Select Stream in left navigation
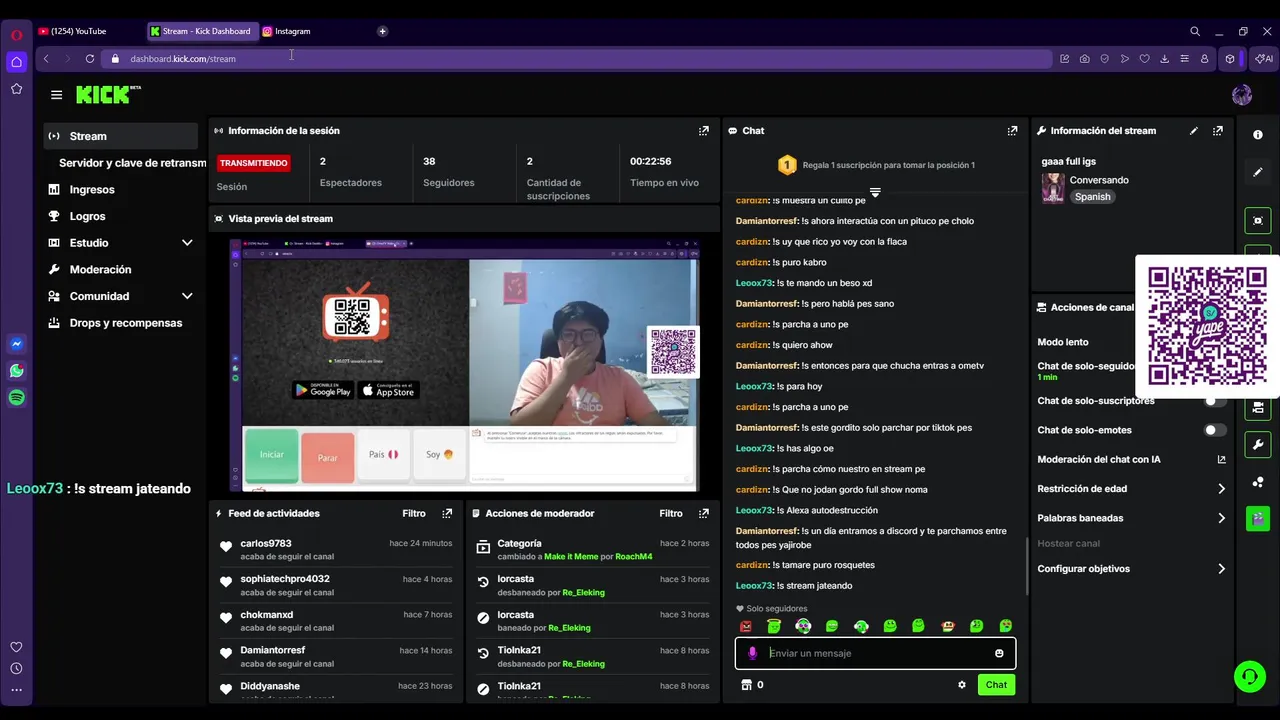Image resolution: width=1280 pixels, height=720 pixels. (121, 136)
